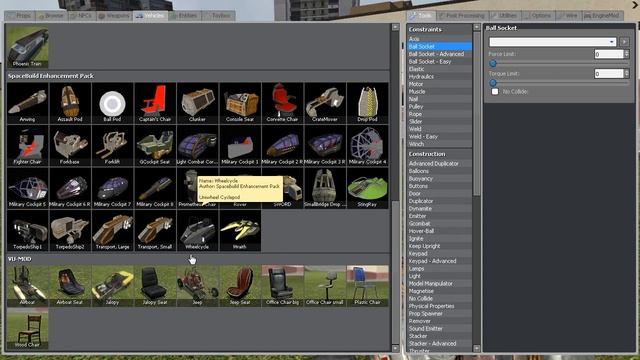Pick the Wraith ship icon
Viewport: 640px width, 360px height.
click(x=240, y=230)
